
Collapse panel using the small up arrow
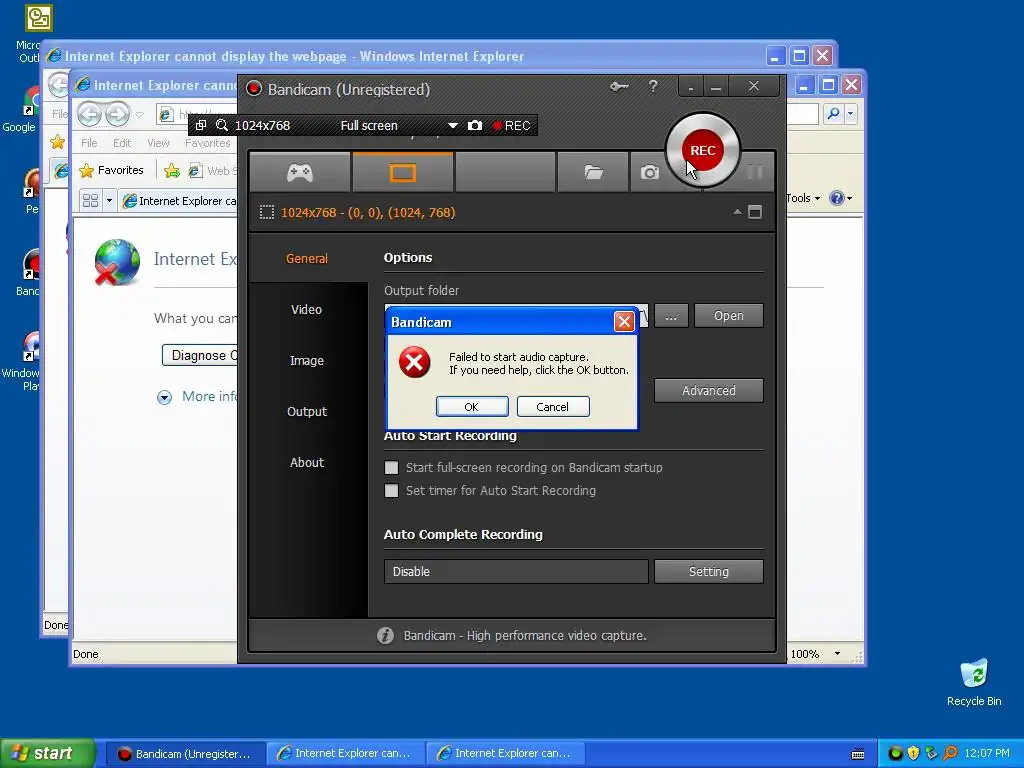(x=737, y=212)
